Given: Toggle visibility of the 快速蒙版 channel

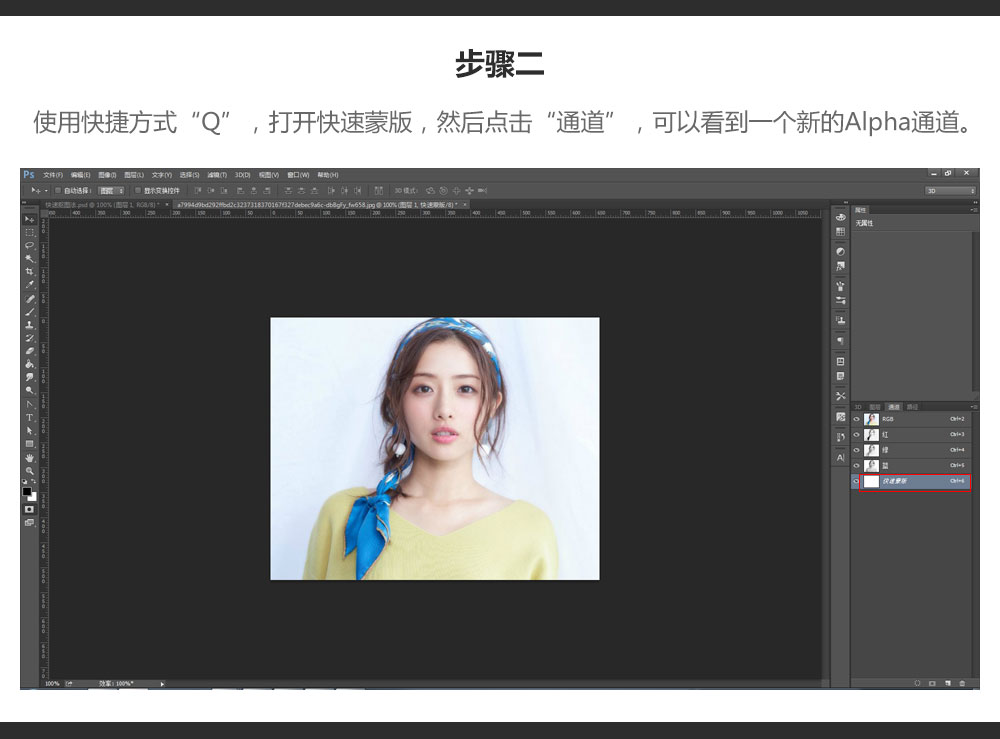Looking at the screenshot, I should tap(856, 481).
